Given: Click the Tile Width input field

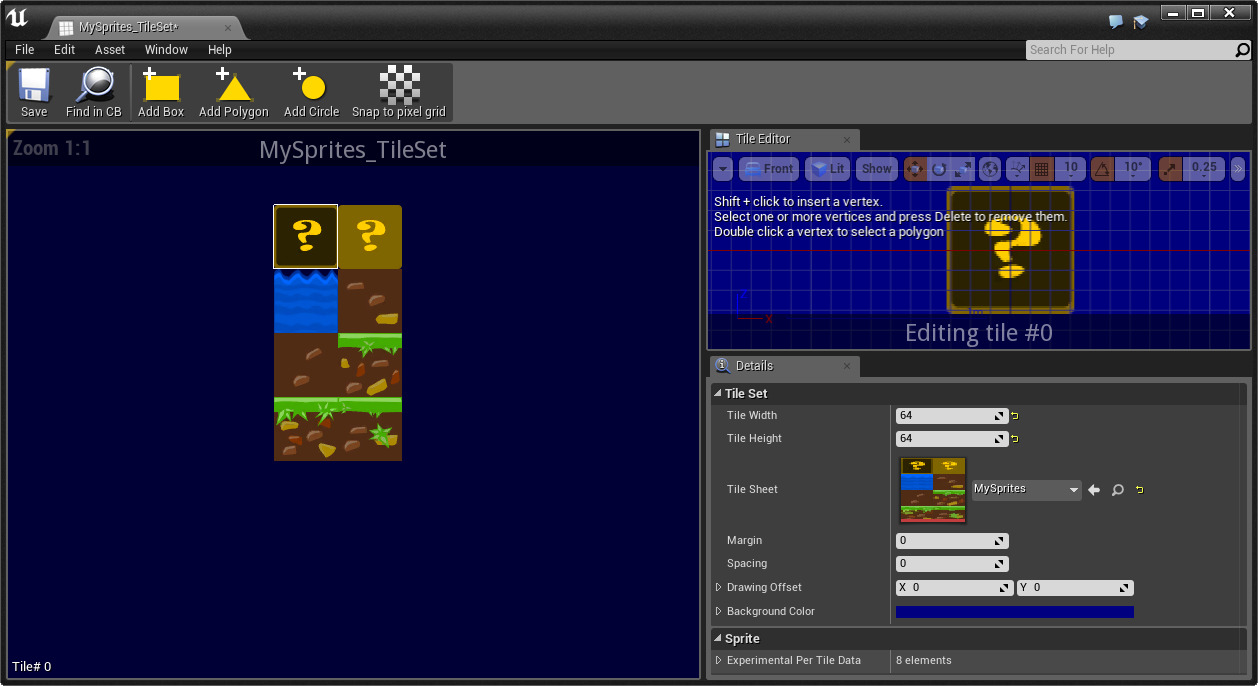Looking at the screenshot, I should click(951, 416).
